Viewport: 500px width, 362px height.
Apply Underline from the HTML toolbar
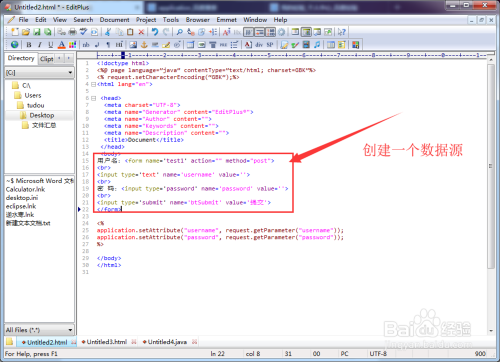[51, 45]
